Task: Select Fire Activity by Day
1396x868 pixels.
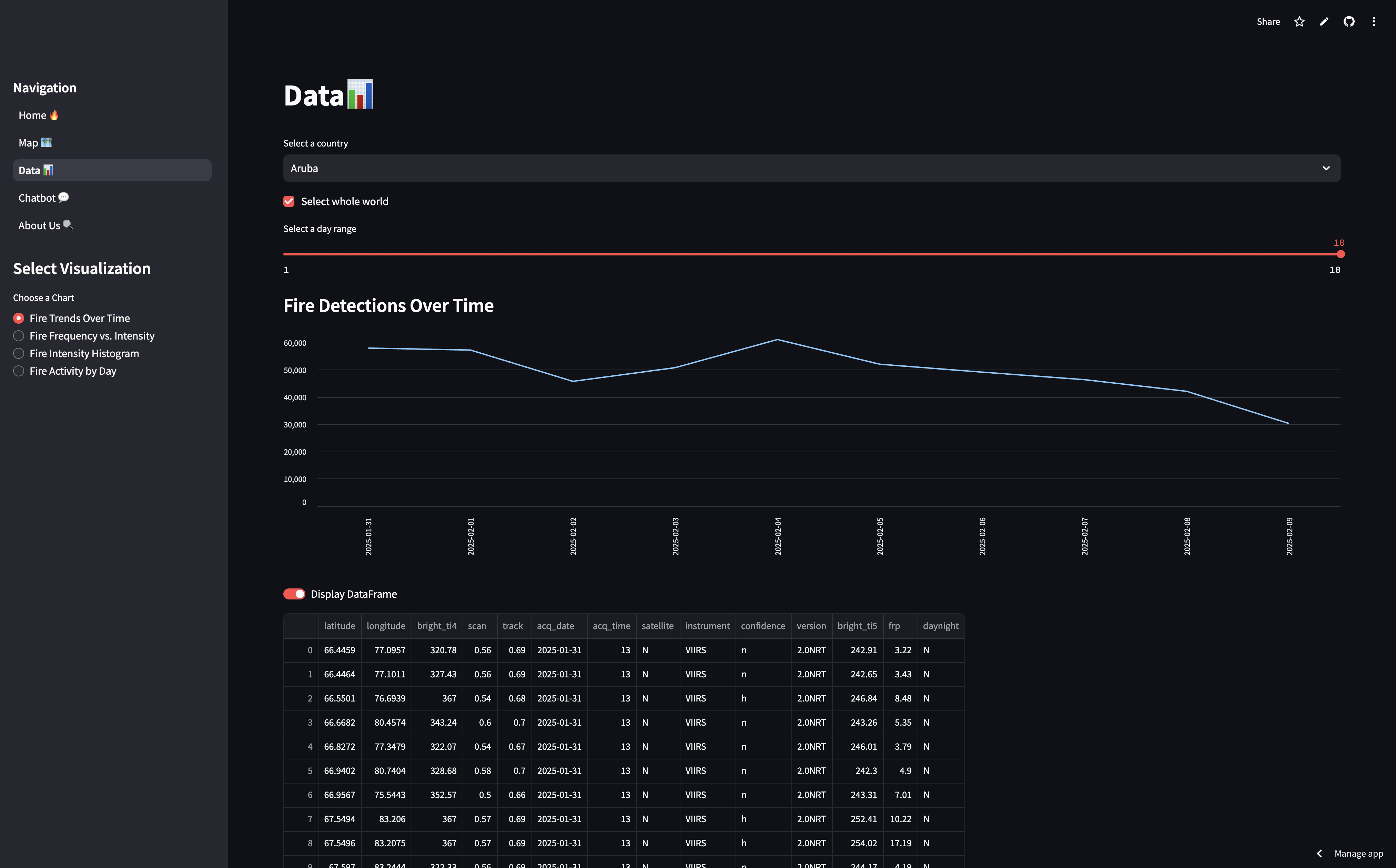Action: pos(19,371)
